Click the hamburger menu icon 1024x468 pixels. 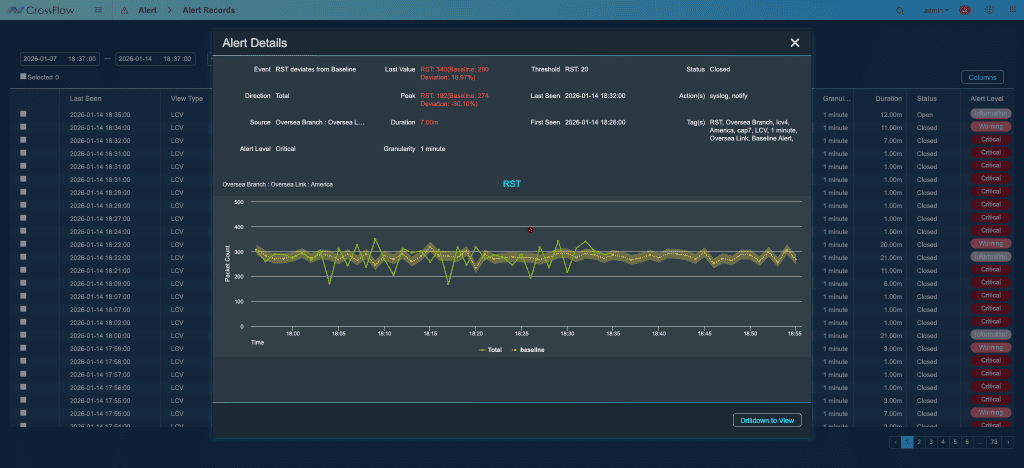98,10
